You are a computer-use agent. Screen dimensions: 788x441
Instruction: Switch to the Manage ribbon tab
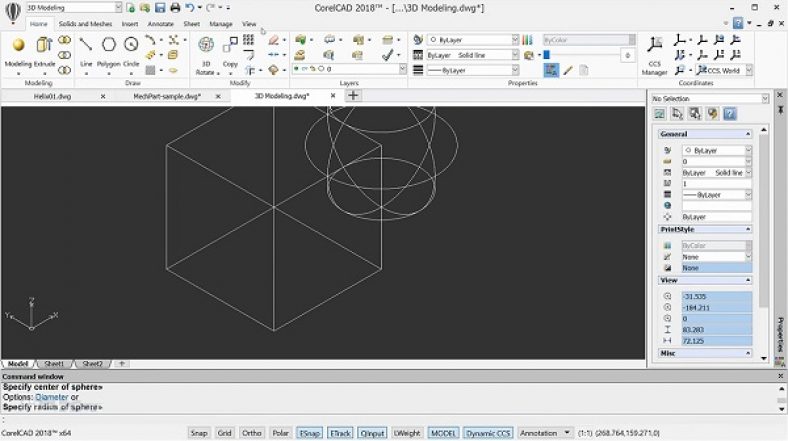coord(221,24)
